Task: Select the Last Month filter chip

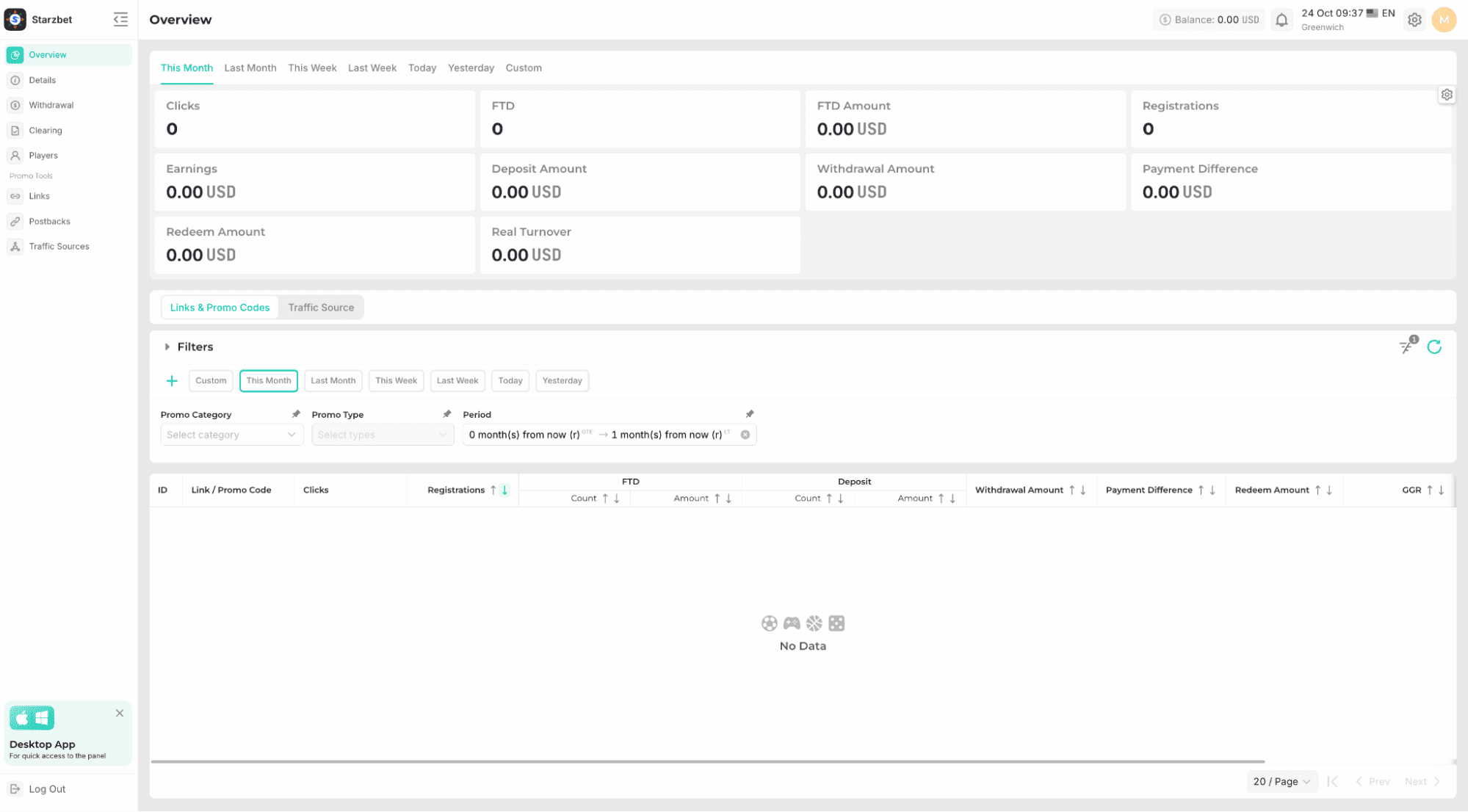Action: [333, 381]
